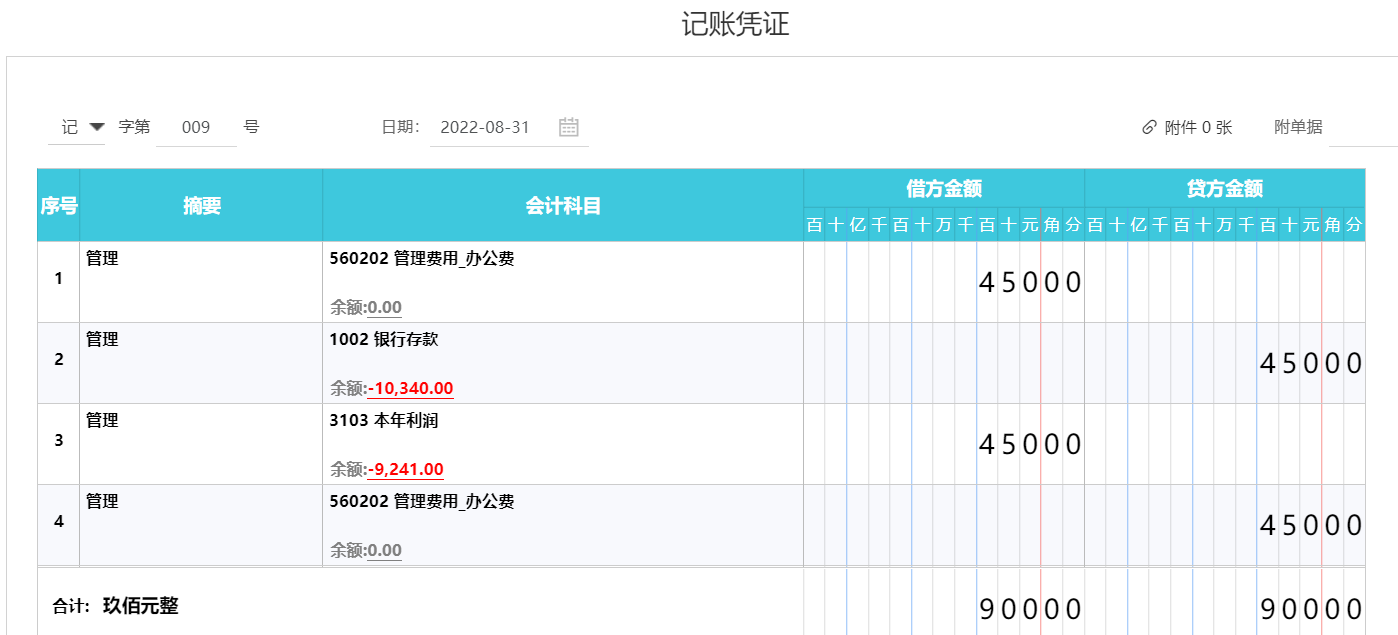Screen dimensions: 1398x635
Task: Edit the voucher number 009 field
Action: [196, 128]
